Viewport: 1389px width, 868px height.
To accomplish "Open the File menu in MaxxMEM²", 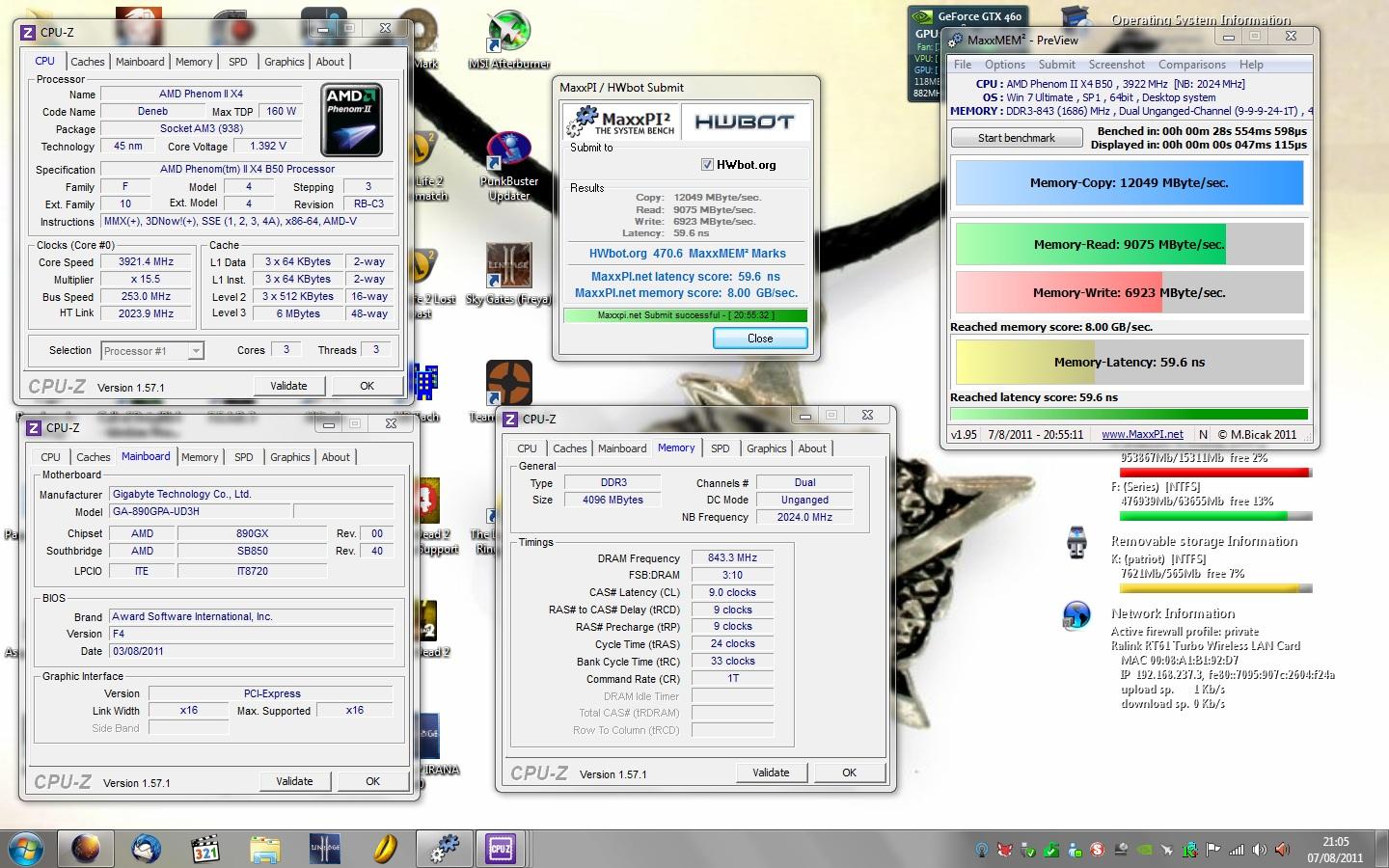I will (x=963, y=65).
